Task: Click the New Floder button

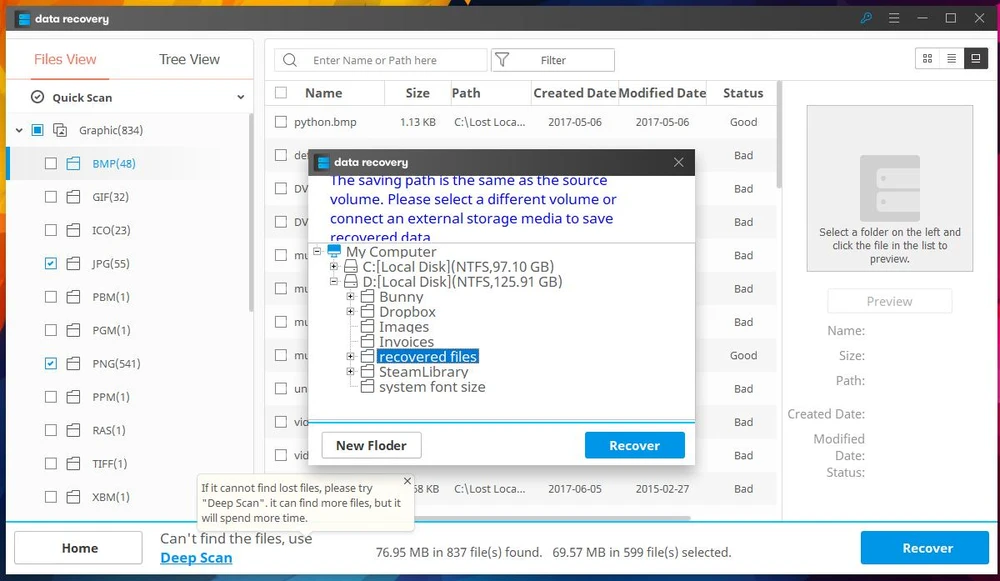Action: click(371, 445)
